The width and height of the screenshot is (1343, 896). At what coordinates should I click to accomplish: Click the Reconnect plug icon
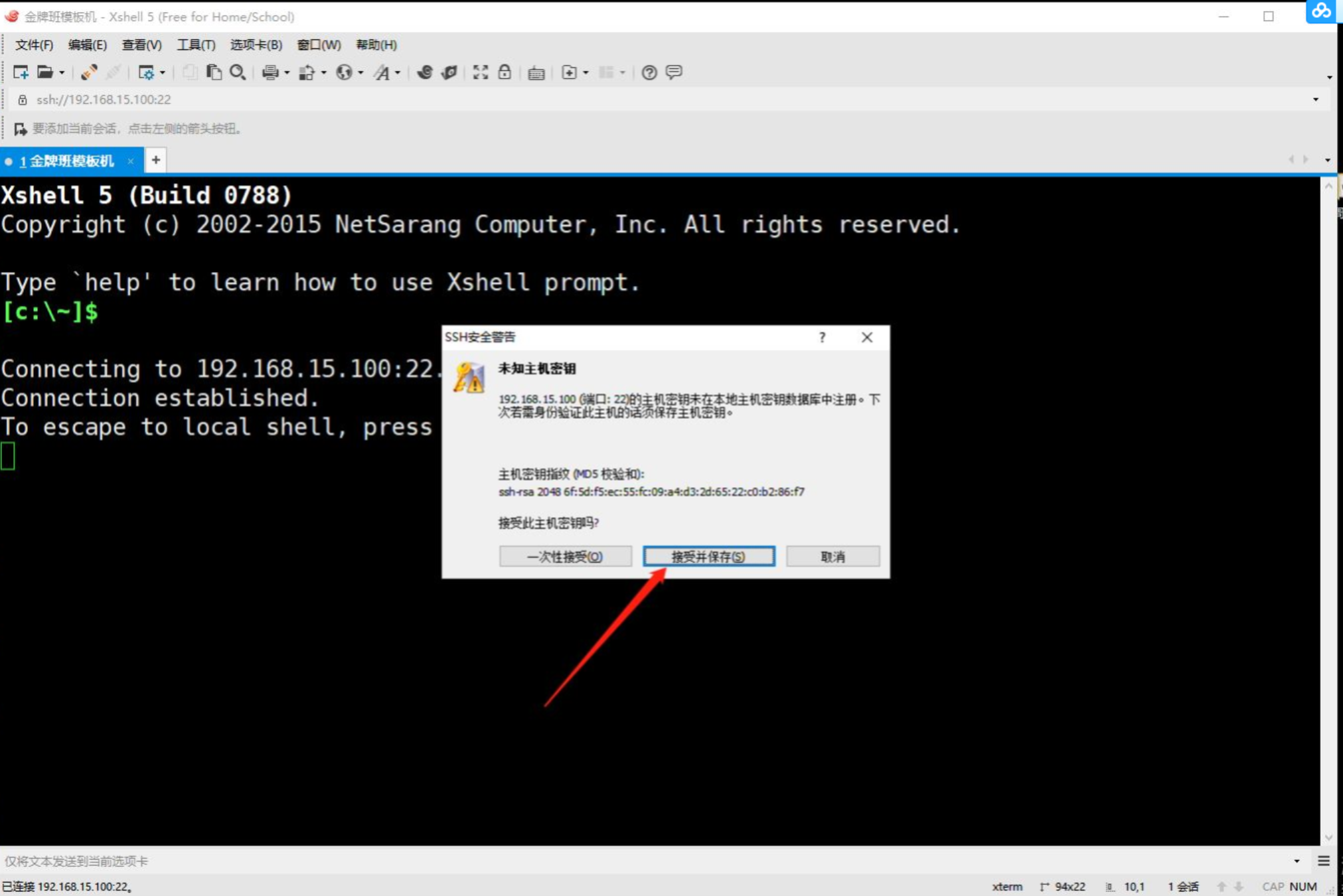[89, 72]
